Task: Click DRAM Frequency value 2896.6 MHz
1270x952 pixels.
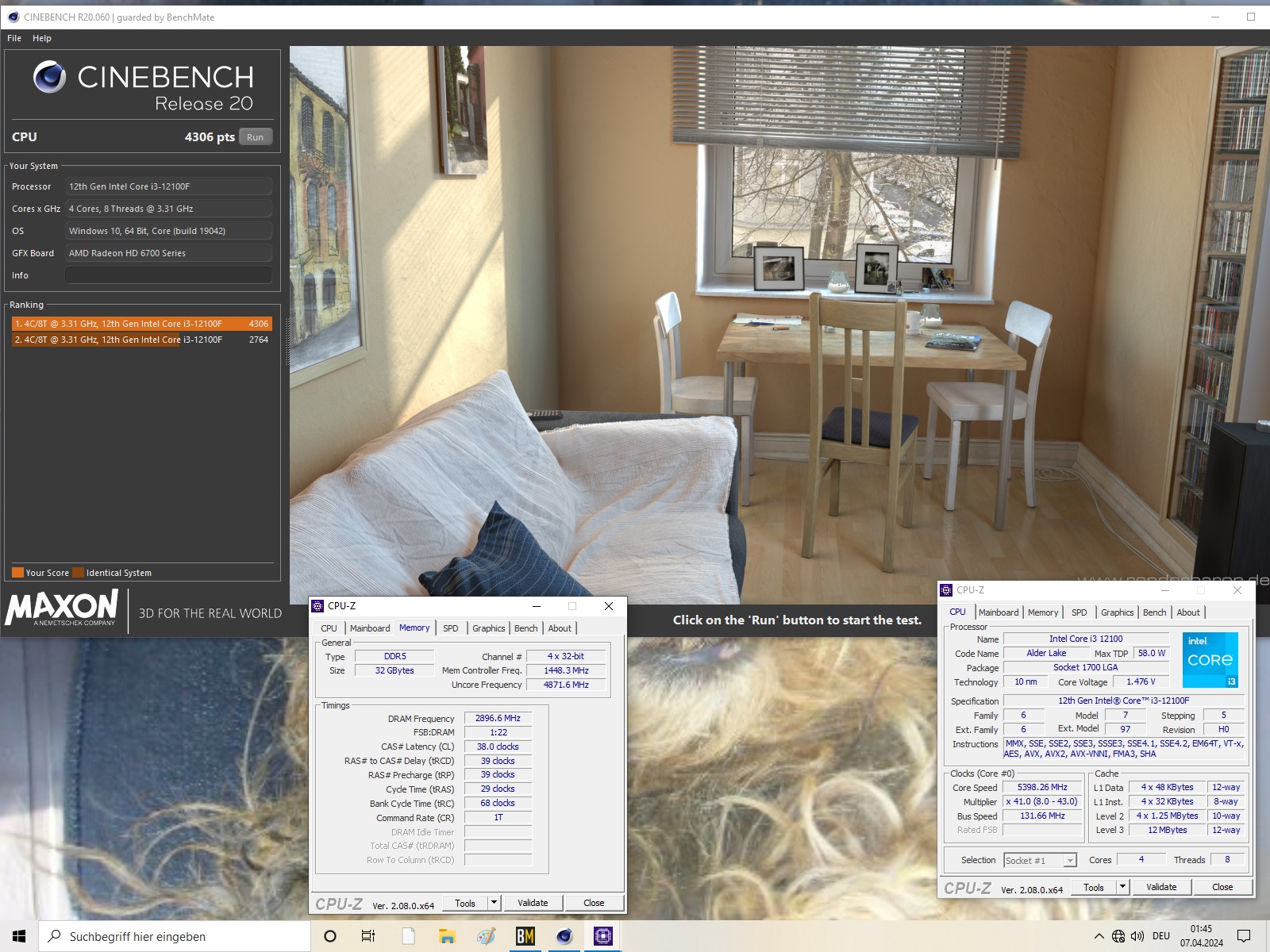Action: [x=498, y=718]
